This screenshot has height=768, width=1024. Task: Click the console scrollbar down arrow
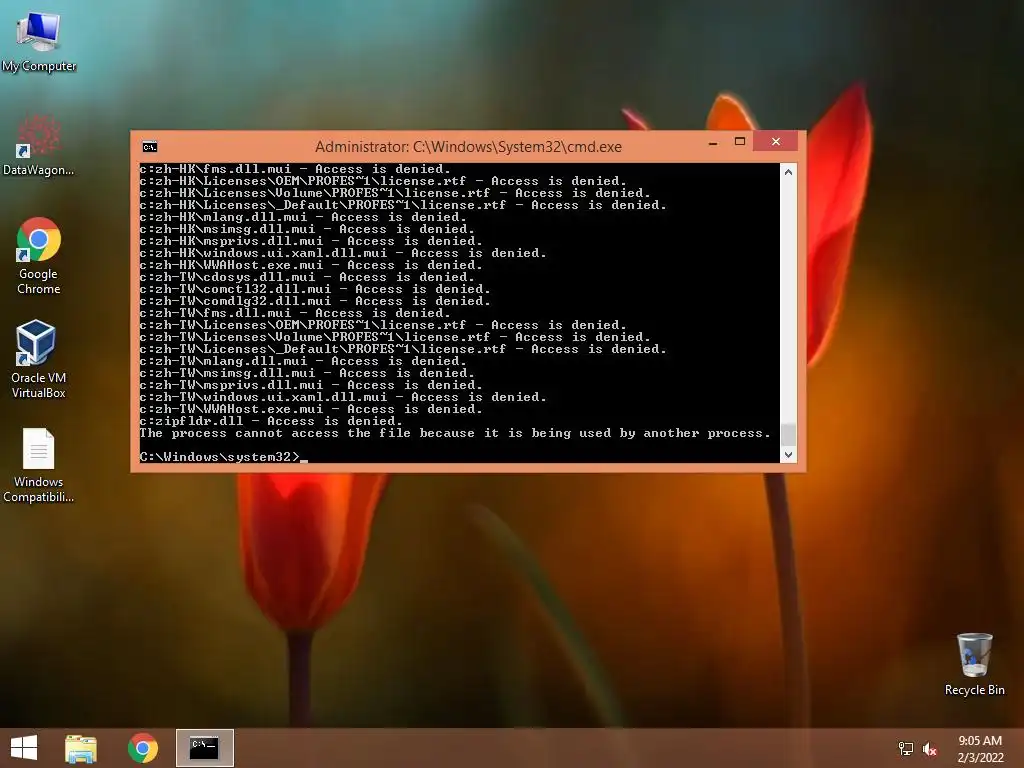(788, 455)
